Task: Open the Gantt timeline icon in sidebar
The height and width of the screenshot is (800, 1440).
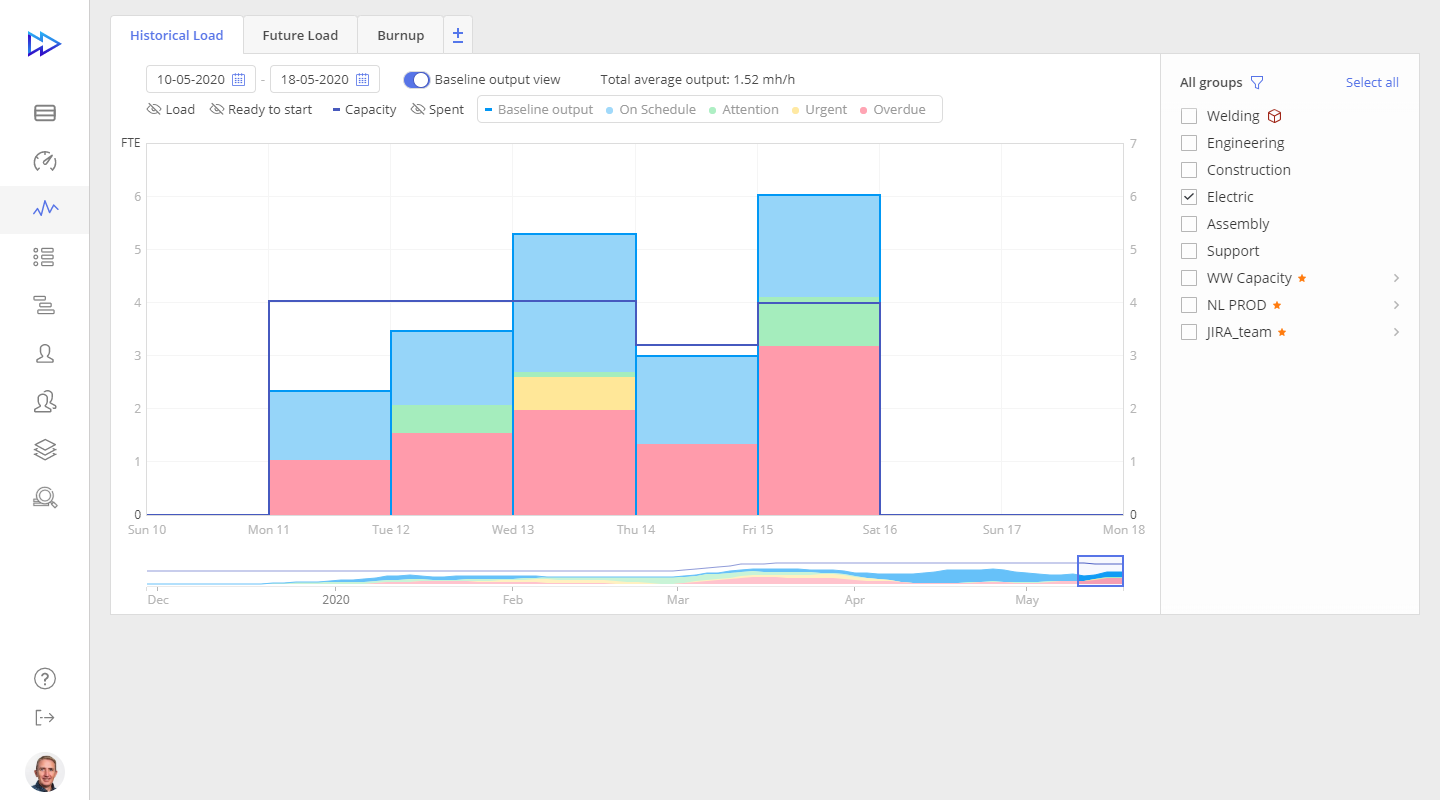Action: click(x=45, y=306)
